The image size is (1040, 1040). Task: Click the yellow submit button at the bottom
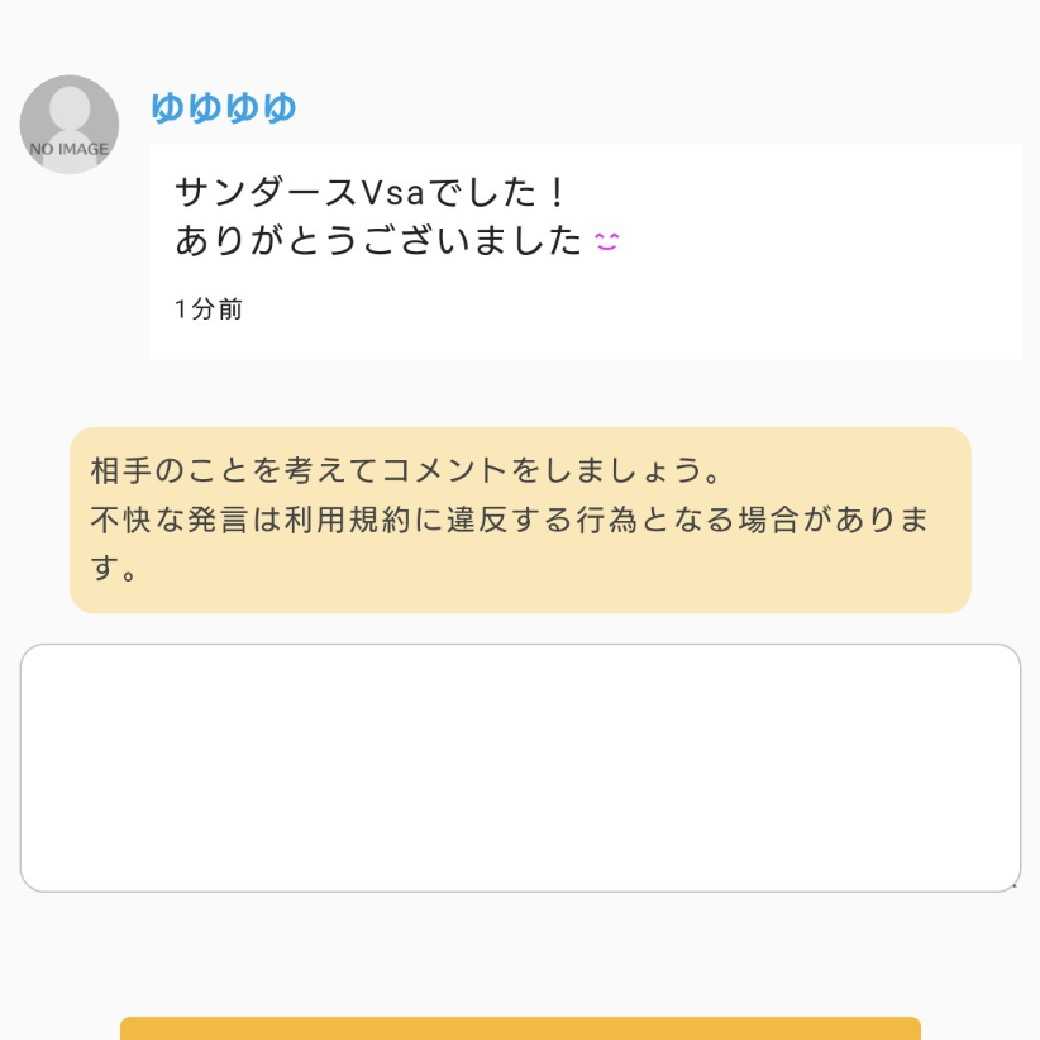click(x=520, y=1030)
